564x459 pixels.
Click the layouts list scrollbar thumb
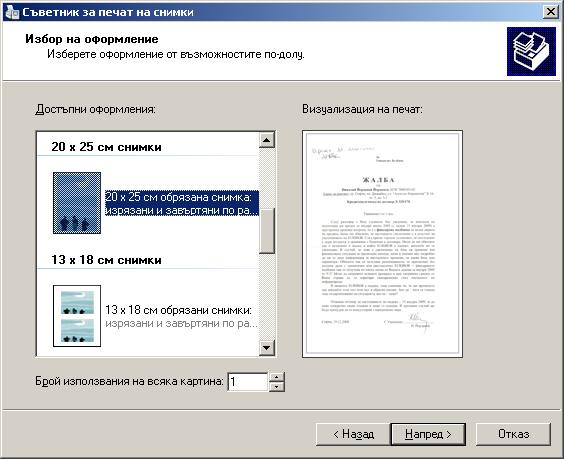(x=267, y=231)
